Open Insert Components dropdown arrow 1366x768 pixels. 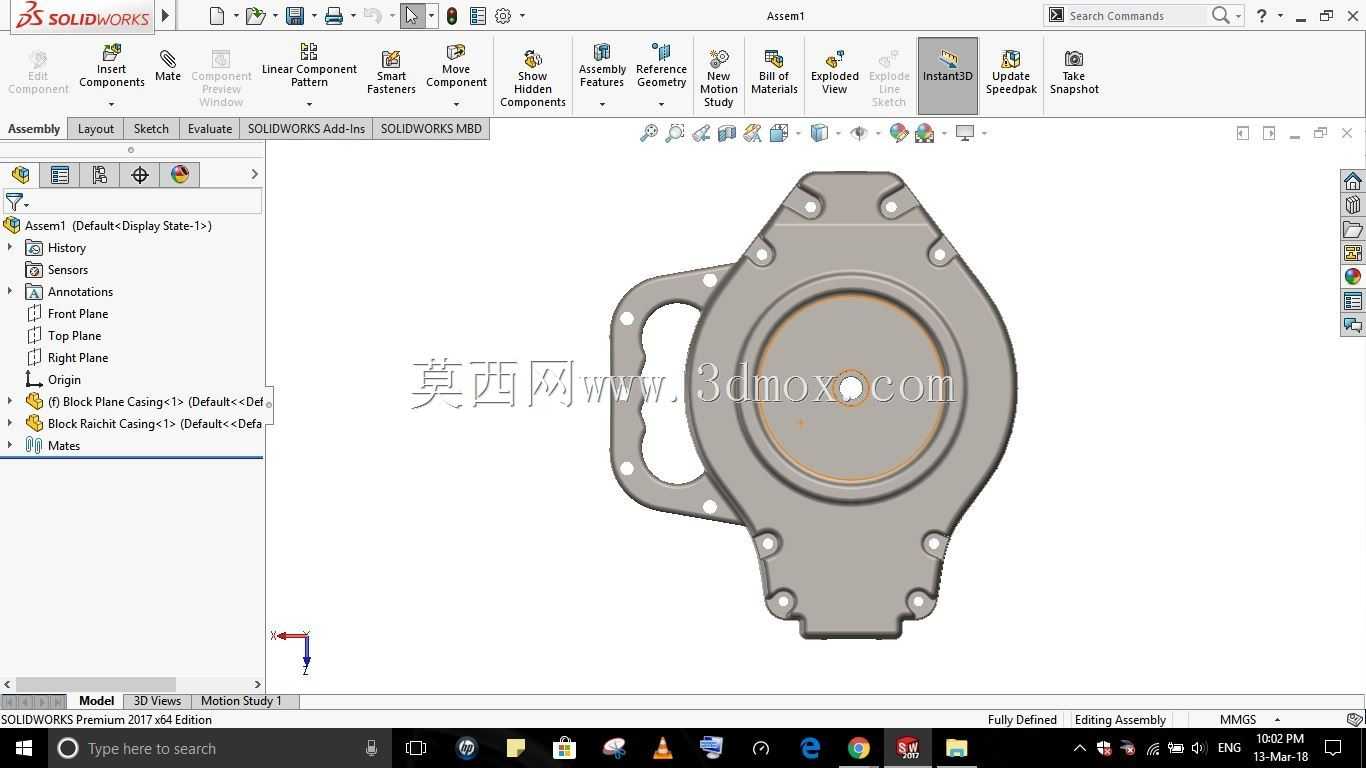pos(111,104)
